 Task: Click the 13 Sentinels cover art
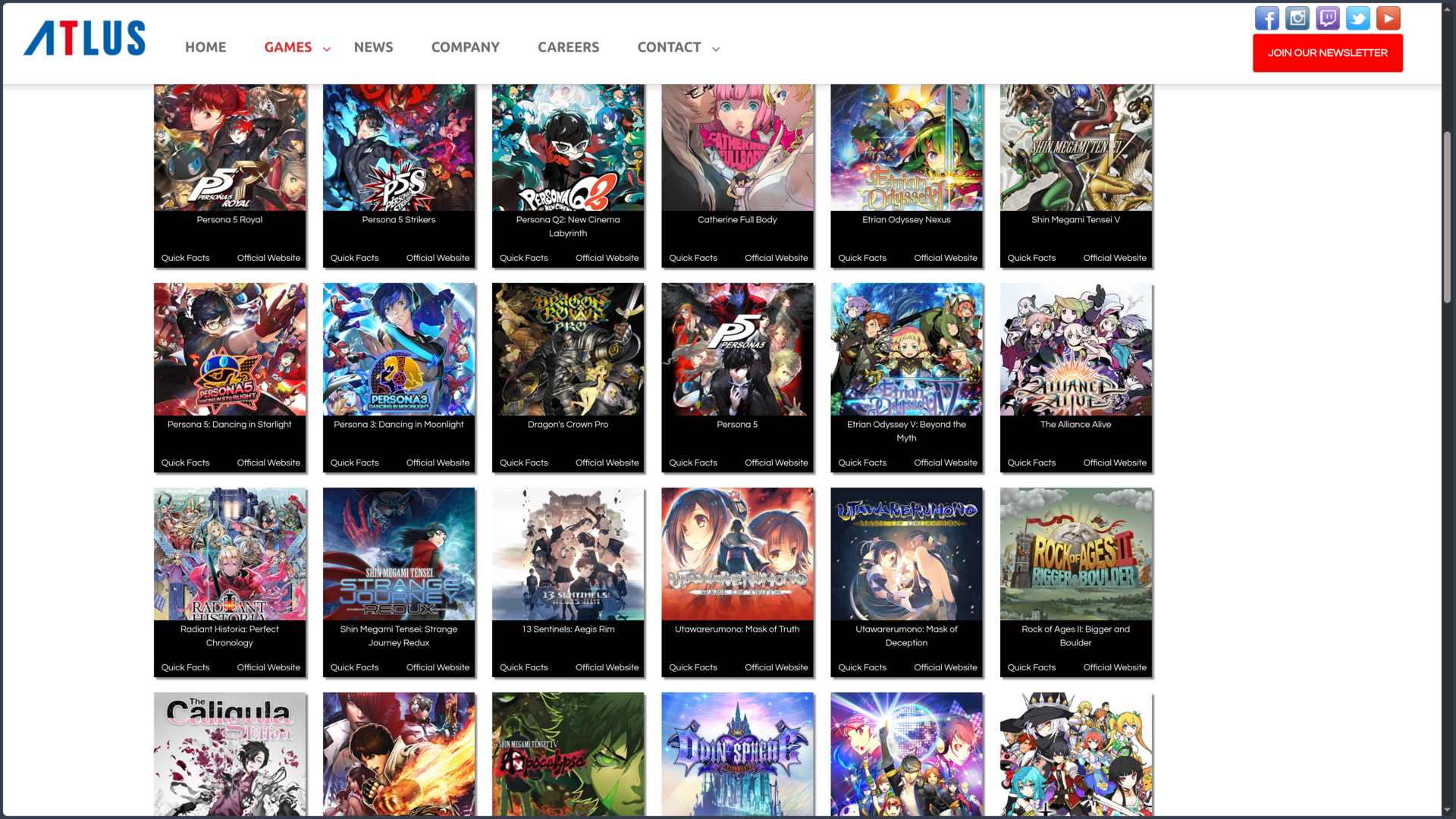pos(568,554)
